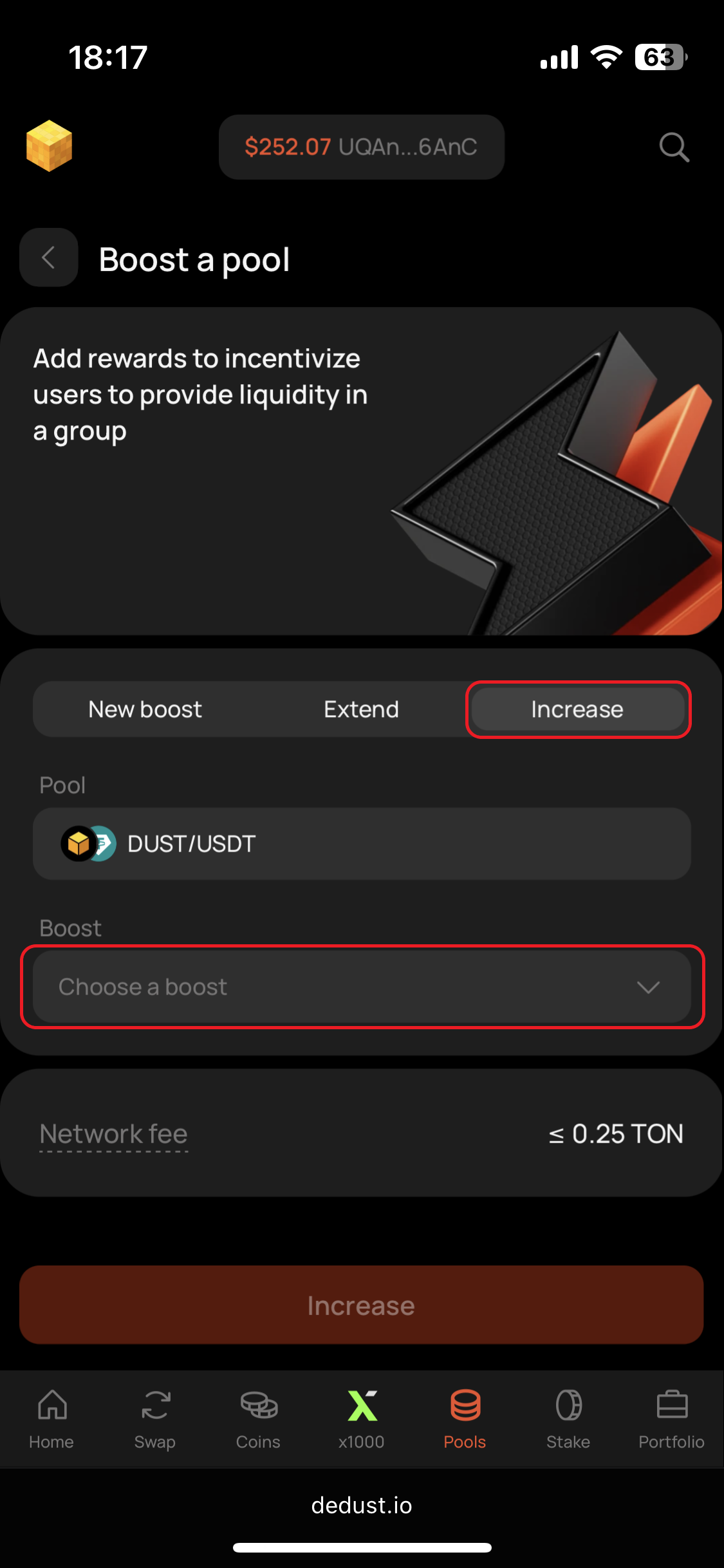The height and width of the screenshot is (1568, 724).
Task: Select the New boost mode
Action: click(145, 709)
